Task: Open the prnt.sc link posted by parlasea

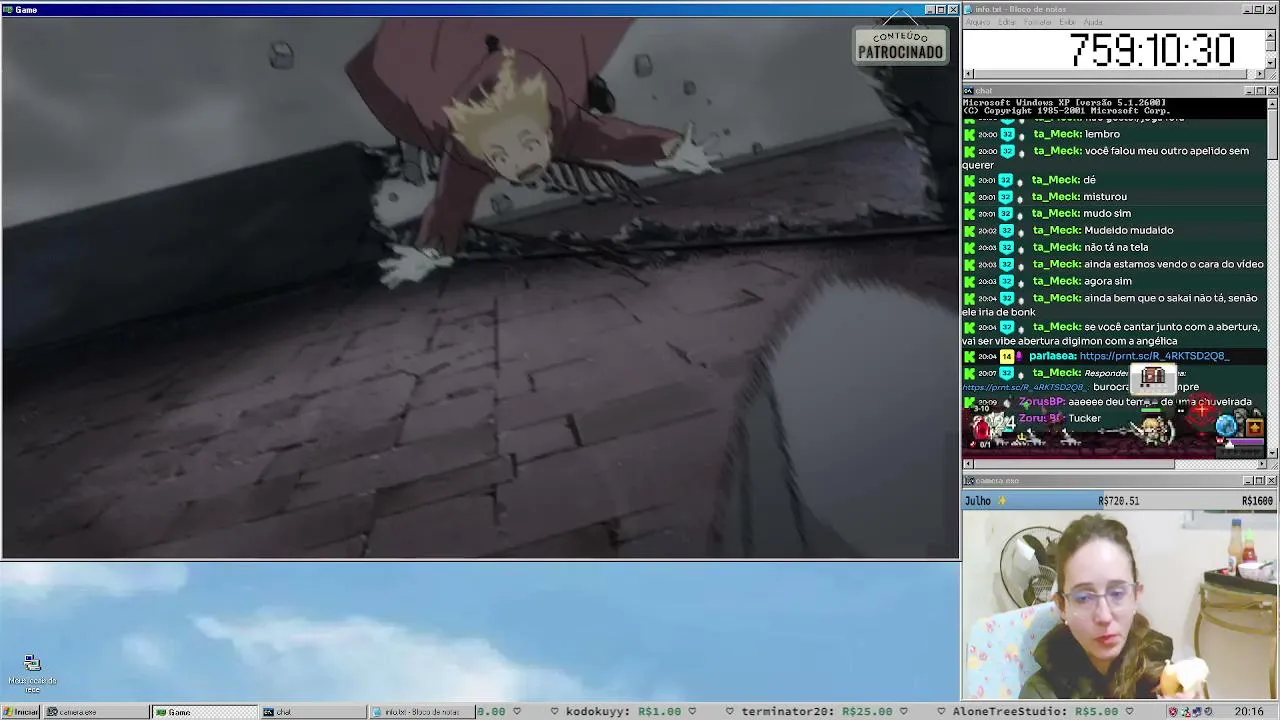Action: pyautogui.click(x=1154, y=356)
